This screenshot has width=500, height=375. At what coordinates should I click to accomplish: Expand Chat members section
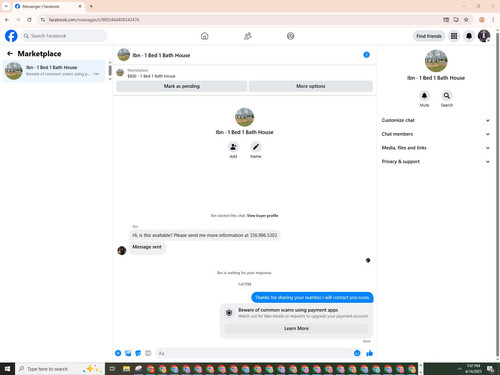pyautogui.click(x=436, y=134)
